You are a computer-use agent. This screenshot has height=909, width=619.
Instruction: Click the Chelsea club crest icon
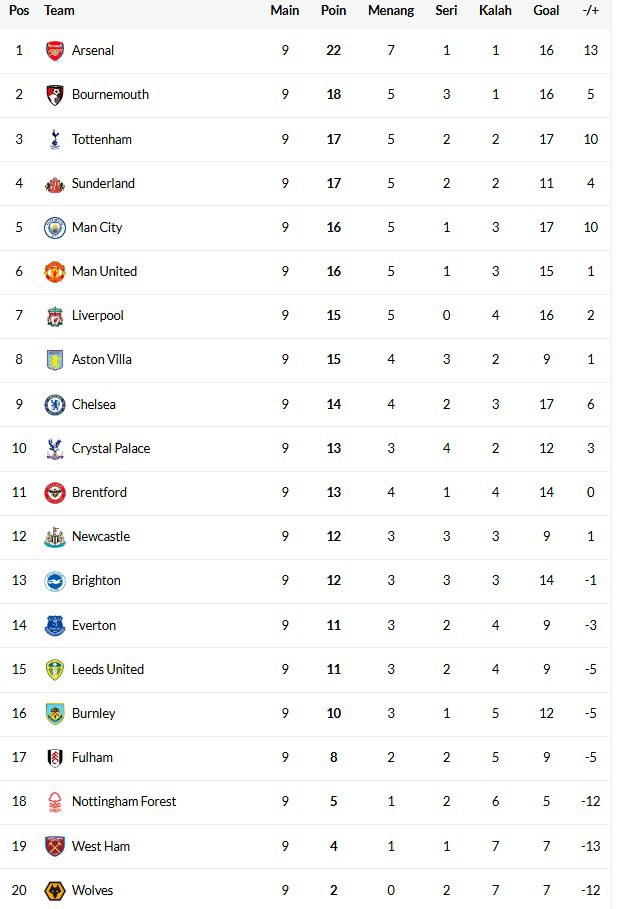tap(55, 405)
